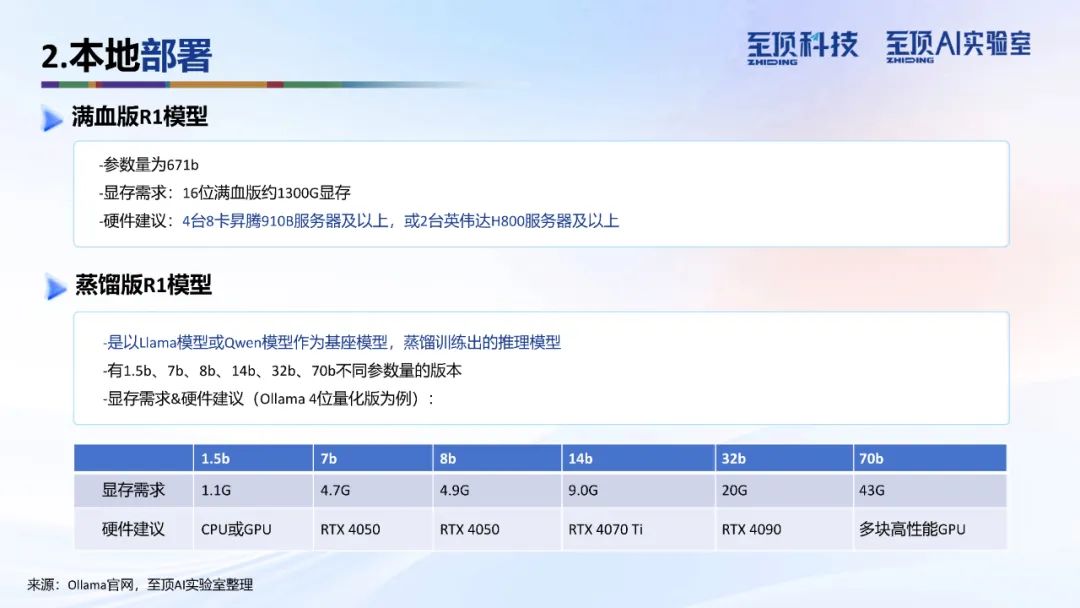The width and height of the screenshot is (1080, 608).
Task: Click the 43G table cell
Action: click(x=930, y=490)
